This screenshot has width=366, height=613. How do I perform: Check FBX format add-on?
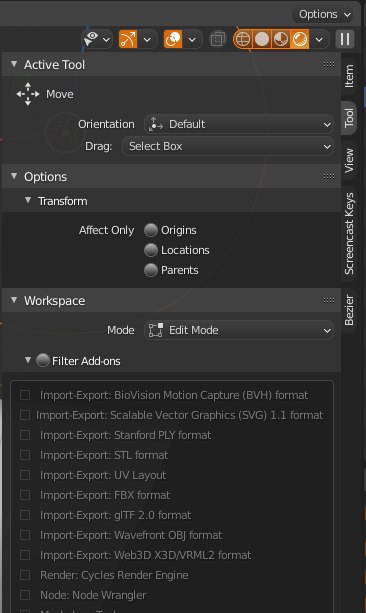pos(25,495)
